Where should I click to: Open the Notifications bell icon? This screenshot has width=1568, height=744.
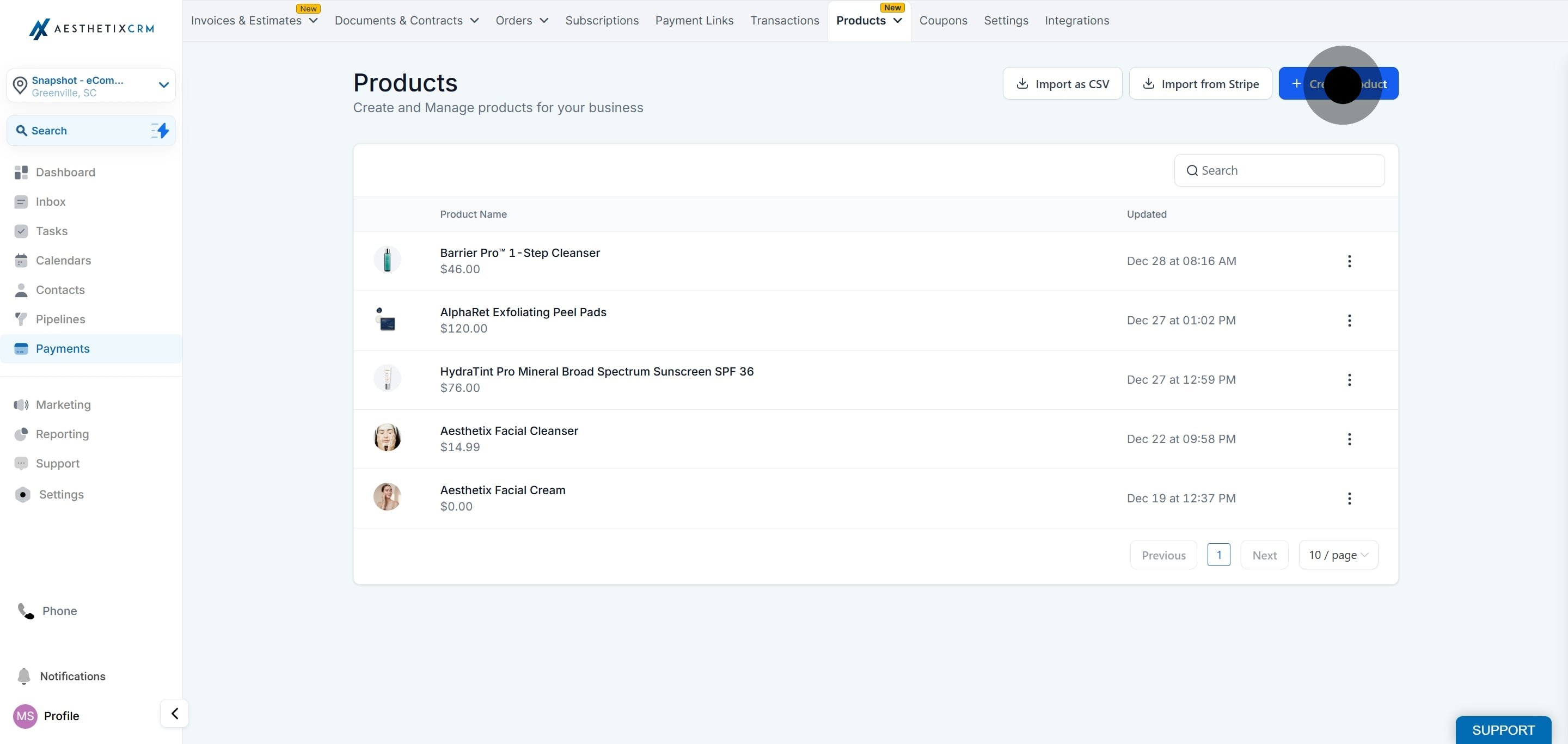pyautogui.click(x=24, y=677)
